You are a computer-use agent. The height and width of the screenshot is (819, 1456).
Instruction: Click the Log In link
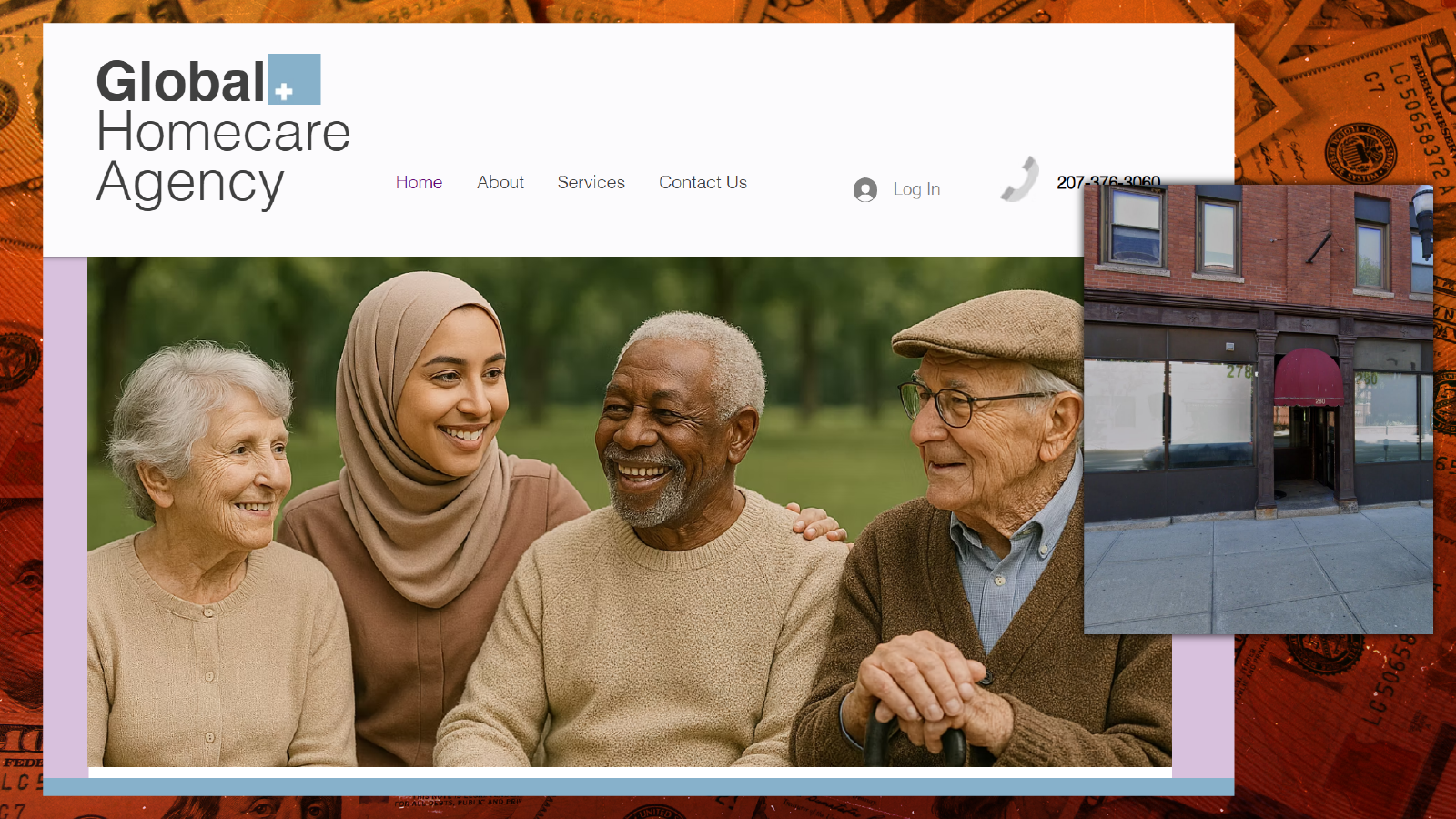coord(915,189)
